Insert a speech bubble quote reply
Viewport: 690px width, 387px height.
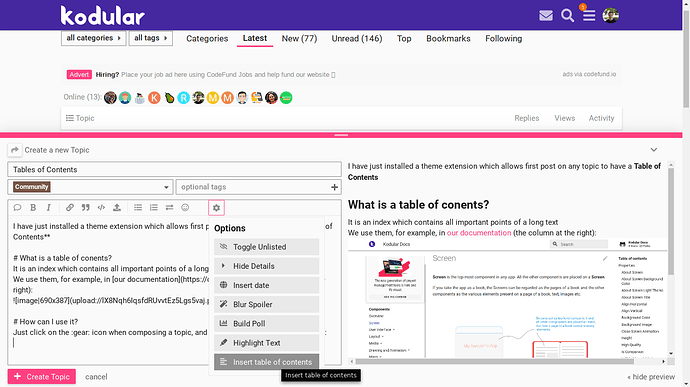(17, 207)
